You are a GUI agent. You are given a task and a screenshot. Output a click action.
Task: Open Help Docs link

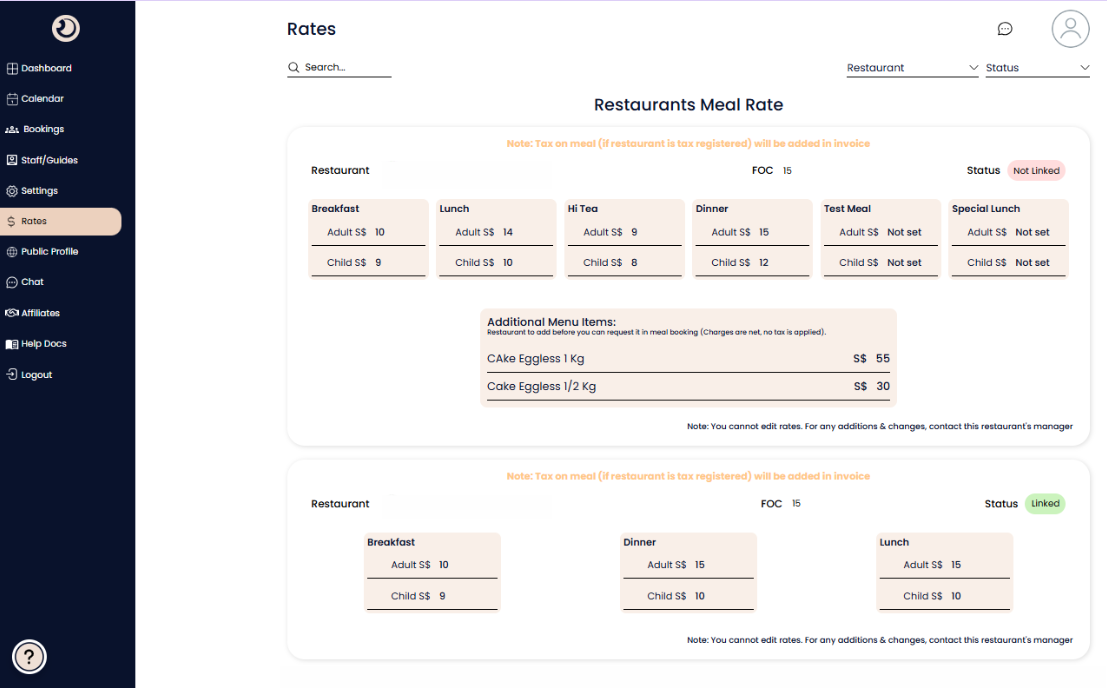43,344
